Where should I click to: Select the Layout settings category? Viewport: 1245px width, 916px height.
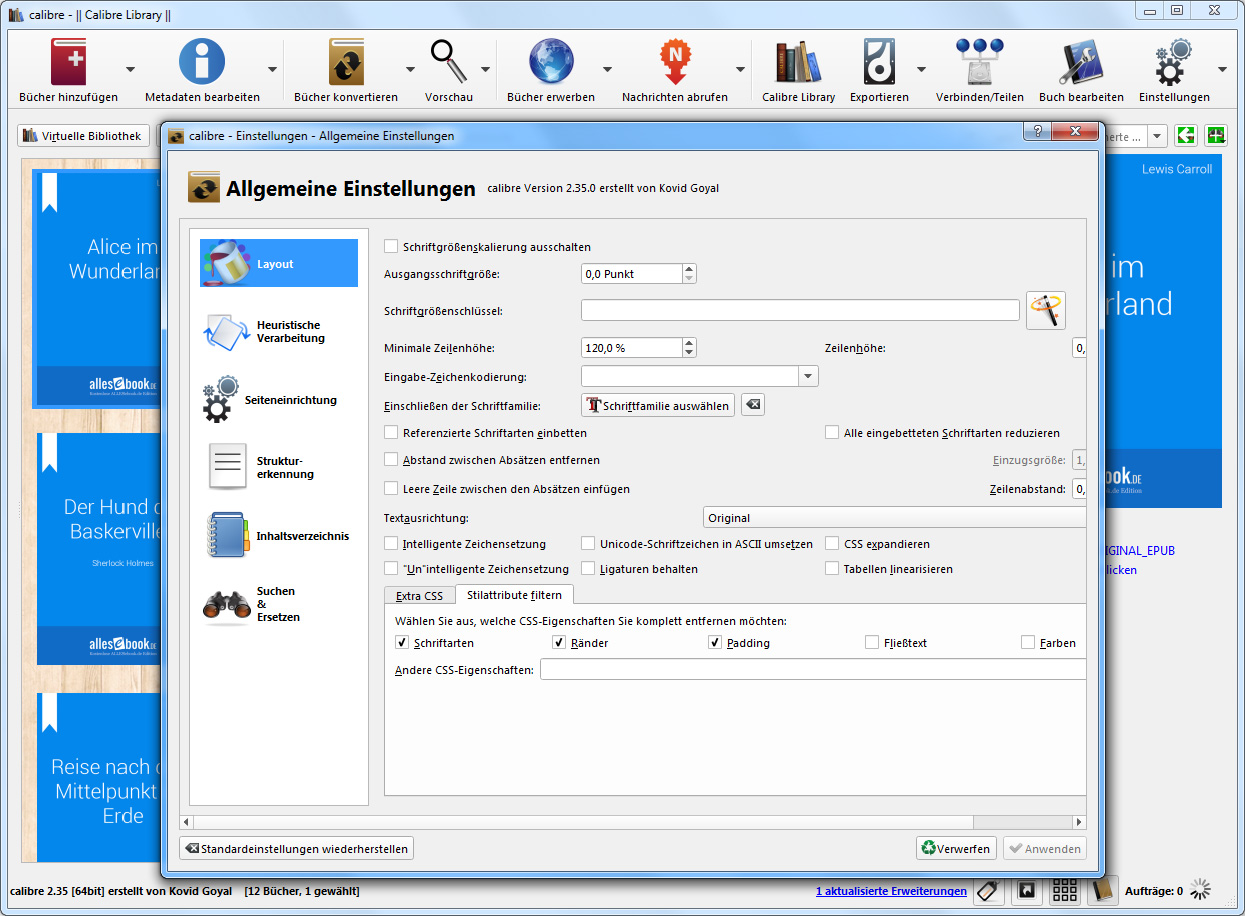click(279, 263)
